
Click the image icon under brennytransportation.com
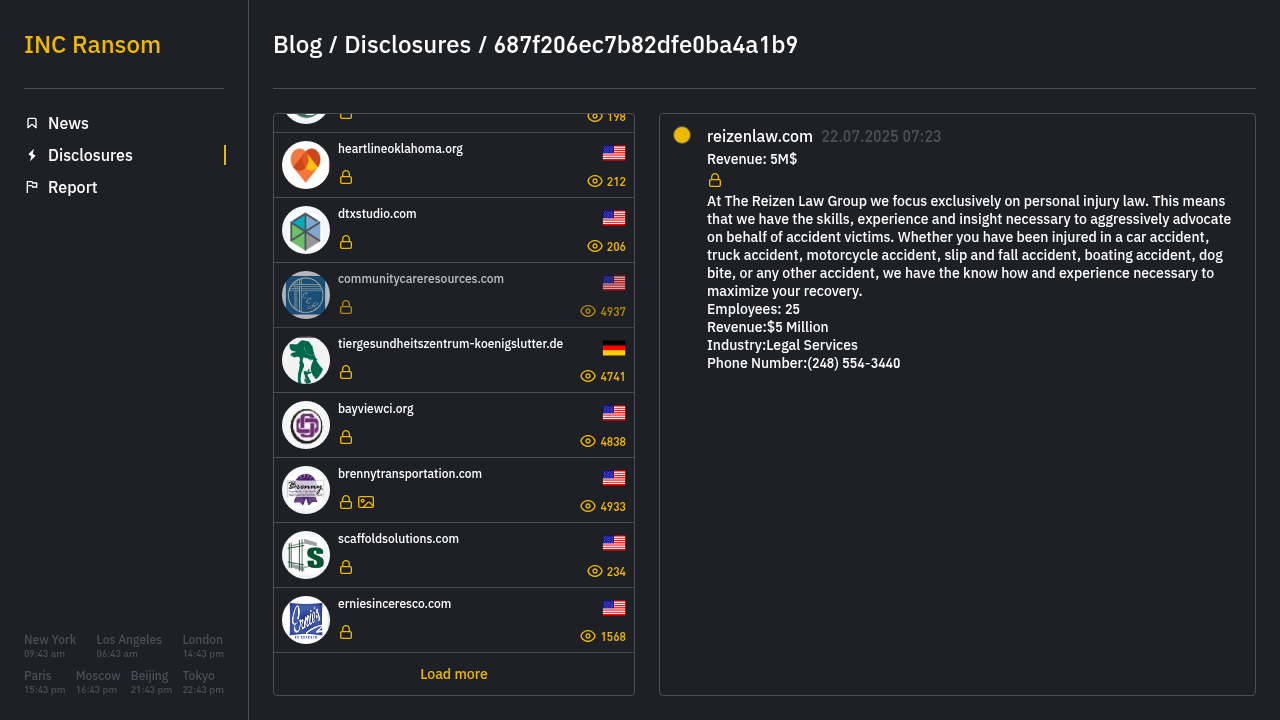pyautogui.click(x=366, y=502)
